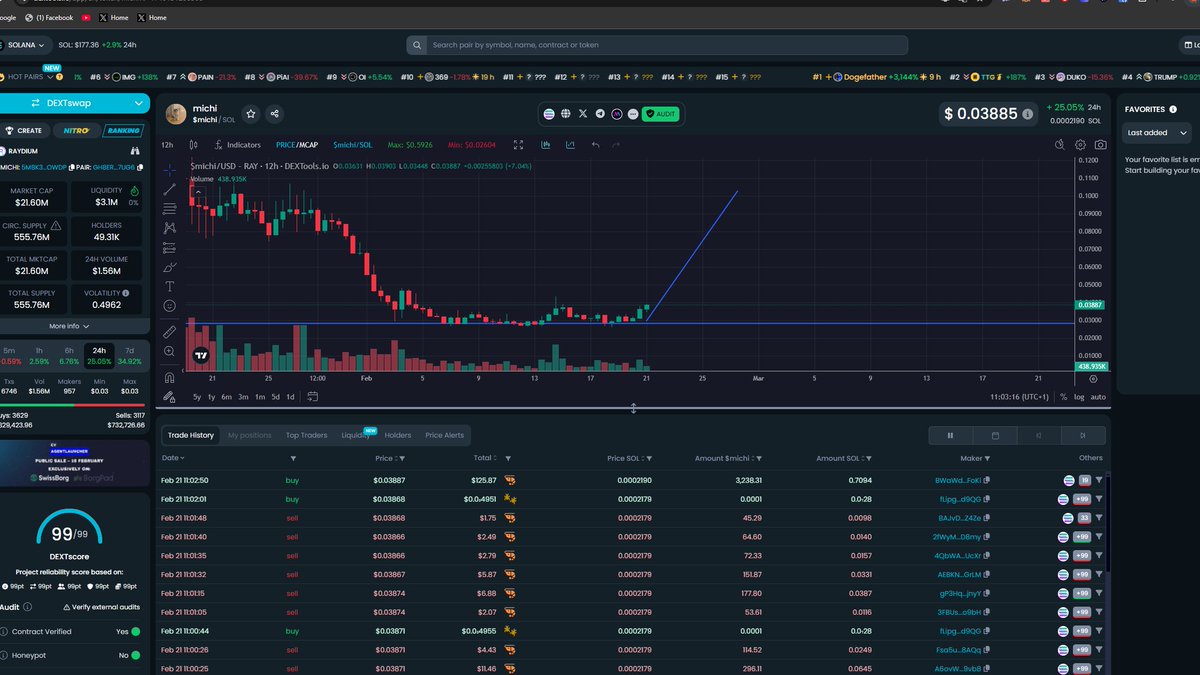This screenshot has height=675, width=1200.
Task: Click the RANKING button
Action: click(124, 131)
